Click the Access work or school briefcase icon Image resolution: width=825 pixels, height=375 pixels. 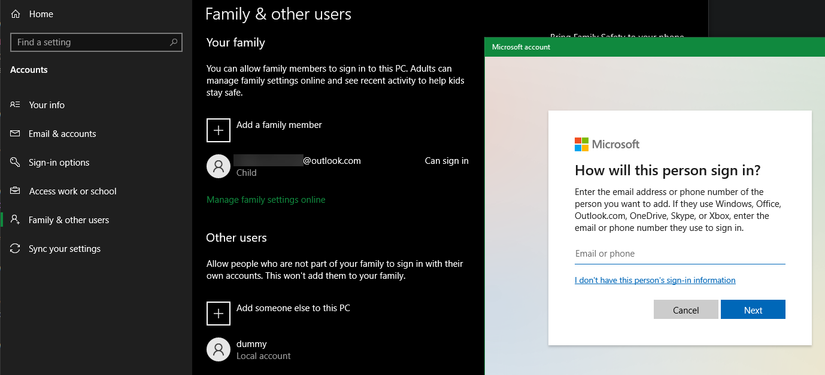pos(15,191)
